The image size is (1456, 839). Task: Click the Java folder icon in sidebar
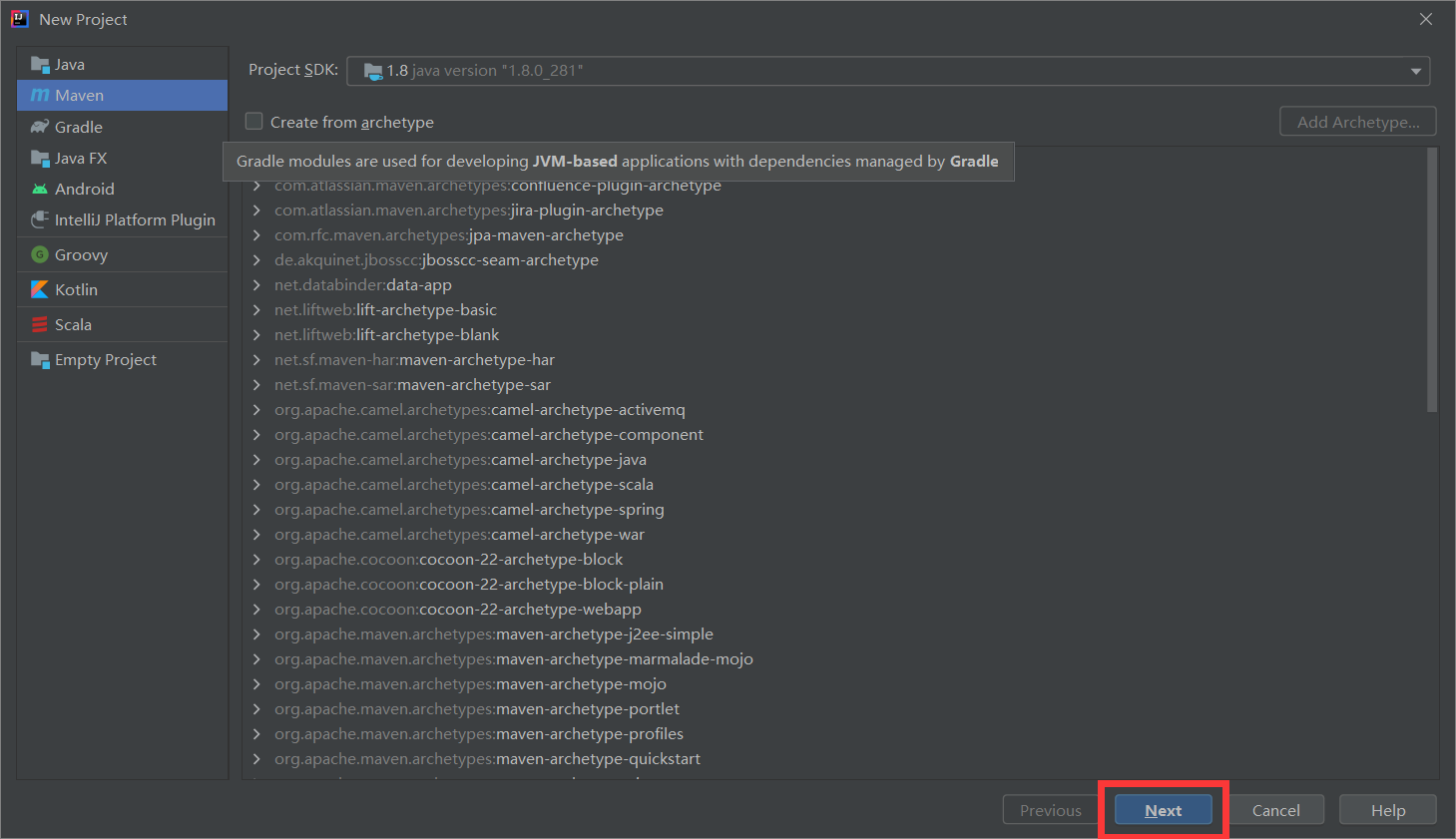(x=40, y=65)
